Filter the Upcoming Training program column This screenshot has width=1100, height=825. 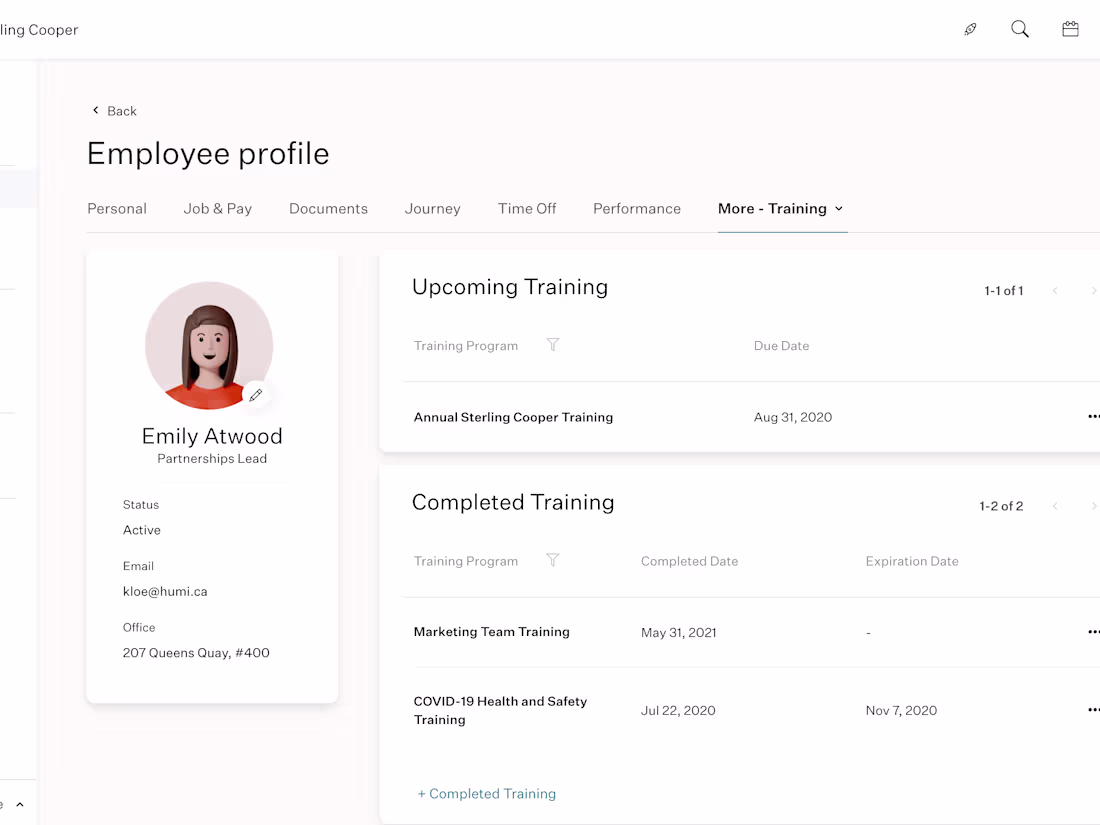(553, 345)
